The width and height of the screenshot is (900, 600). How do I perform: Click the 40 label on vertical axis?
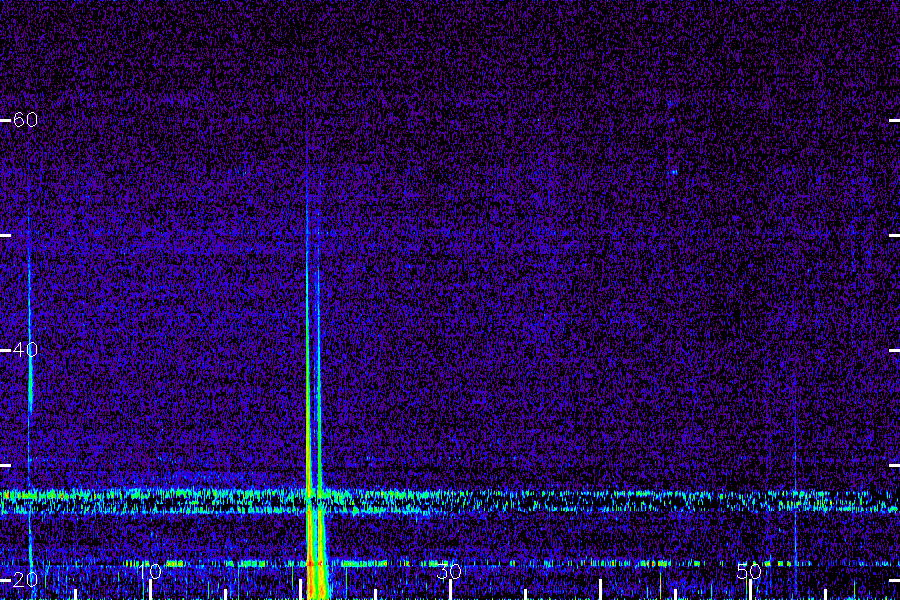pos(25,349)
